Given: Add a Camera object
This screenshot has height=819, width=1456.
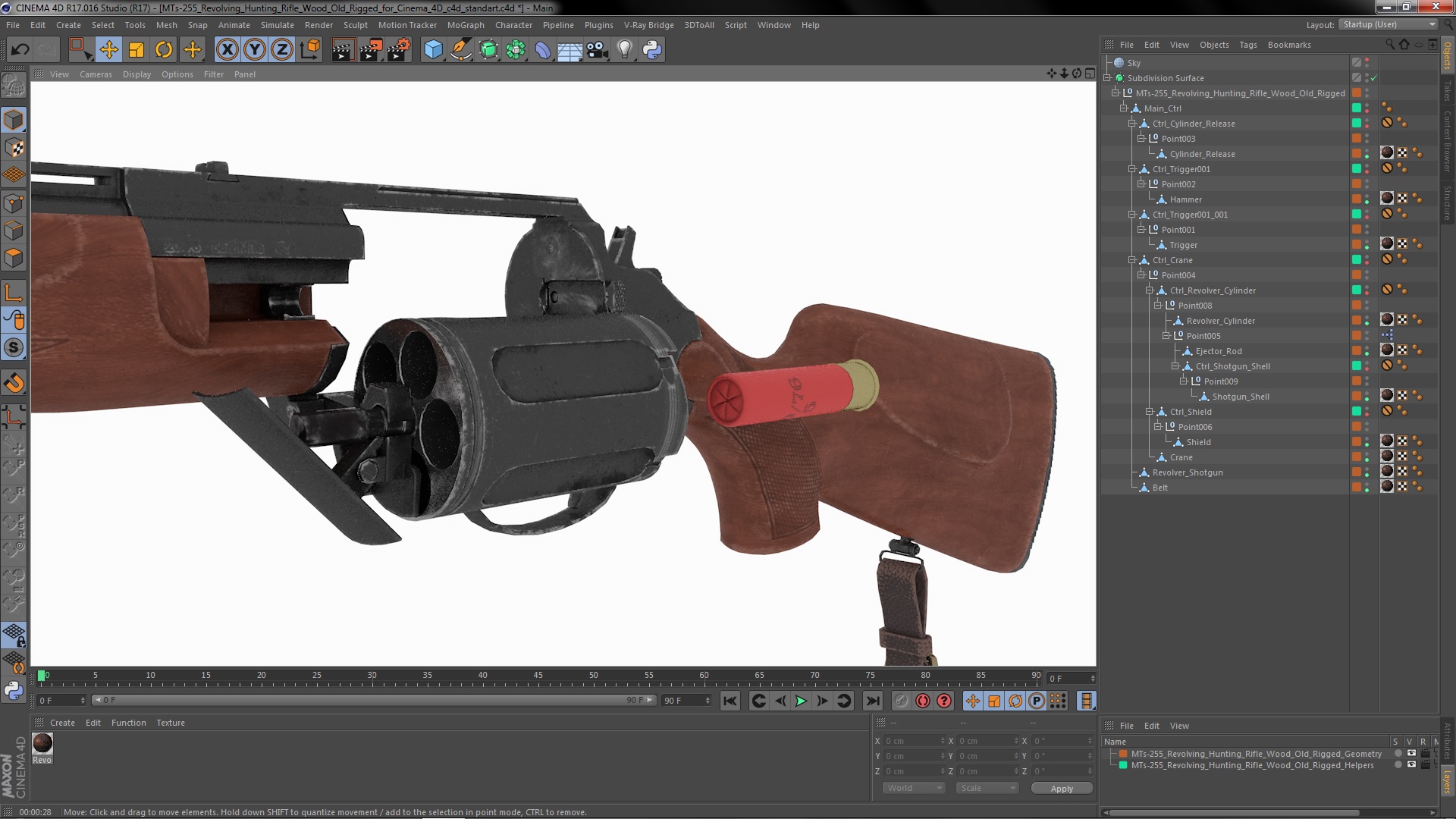Looking at the screenshot, I should (x=597, y=50).
